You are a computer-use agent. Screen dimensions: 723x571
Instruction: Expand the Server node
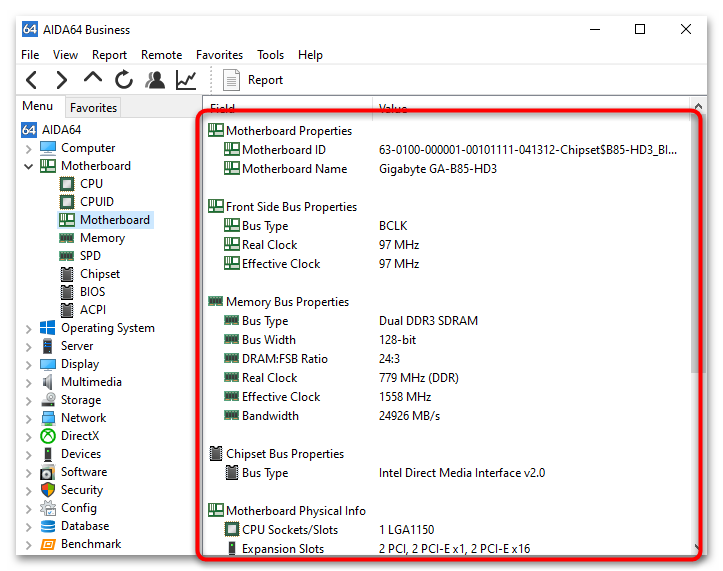coord(29,346)
